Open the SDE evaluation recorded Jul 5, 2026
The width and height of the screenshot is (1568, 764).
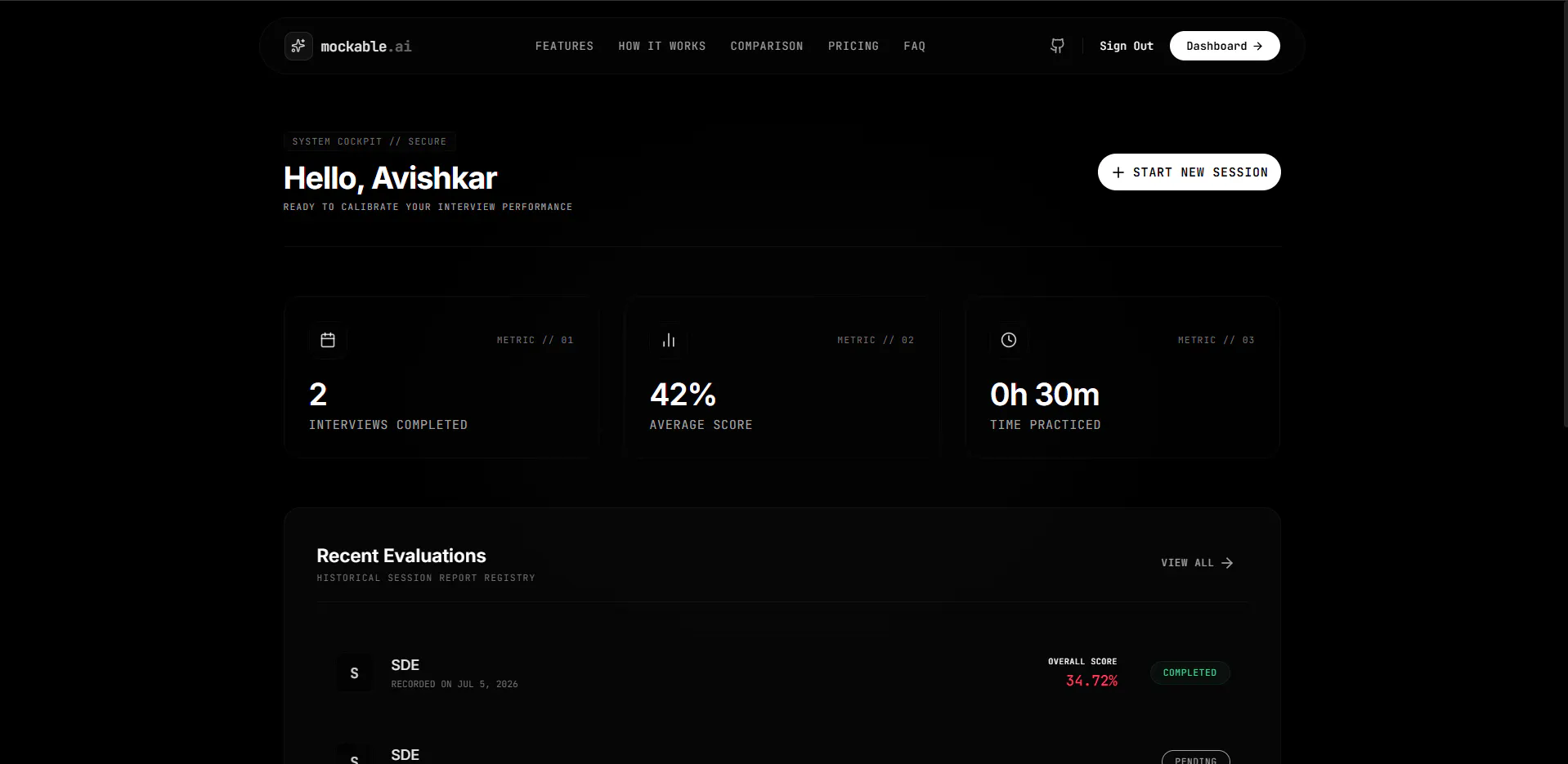tap(782, 673)
